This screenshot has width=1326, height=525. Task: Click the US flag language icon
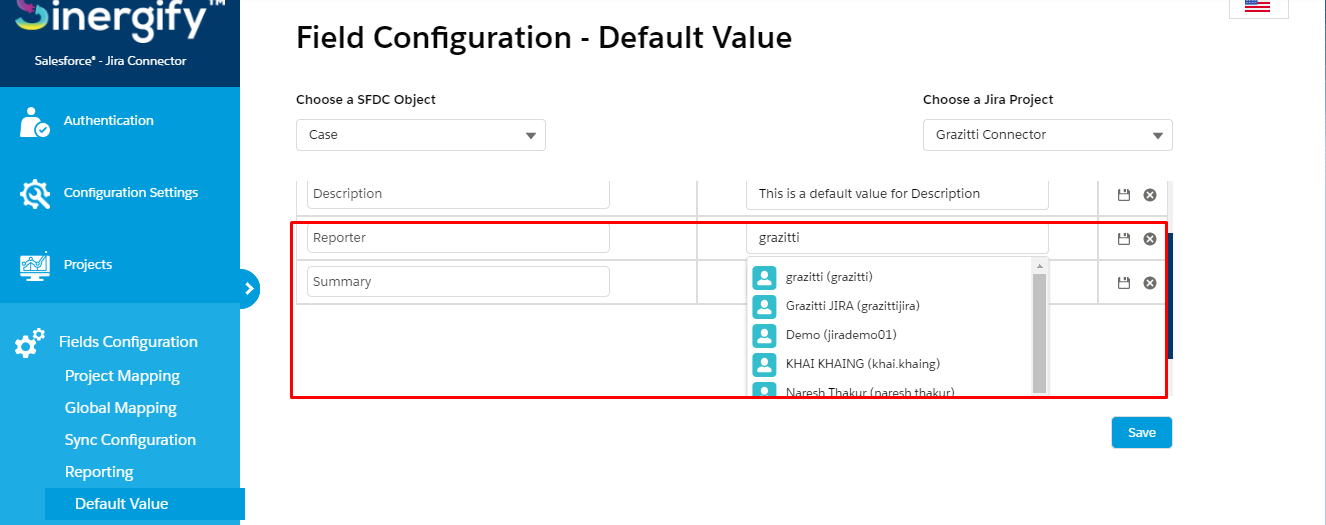tap(1257, 6)
